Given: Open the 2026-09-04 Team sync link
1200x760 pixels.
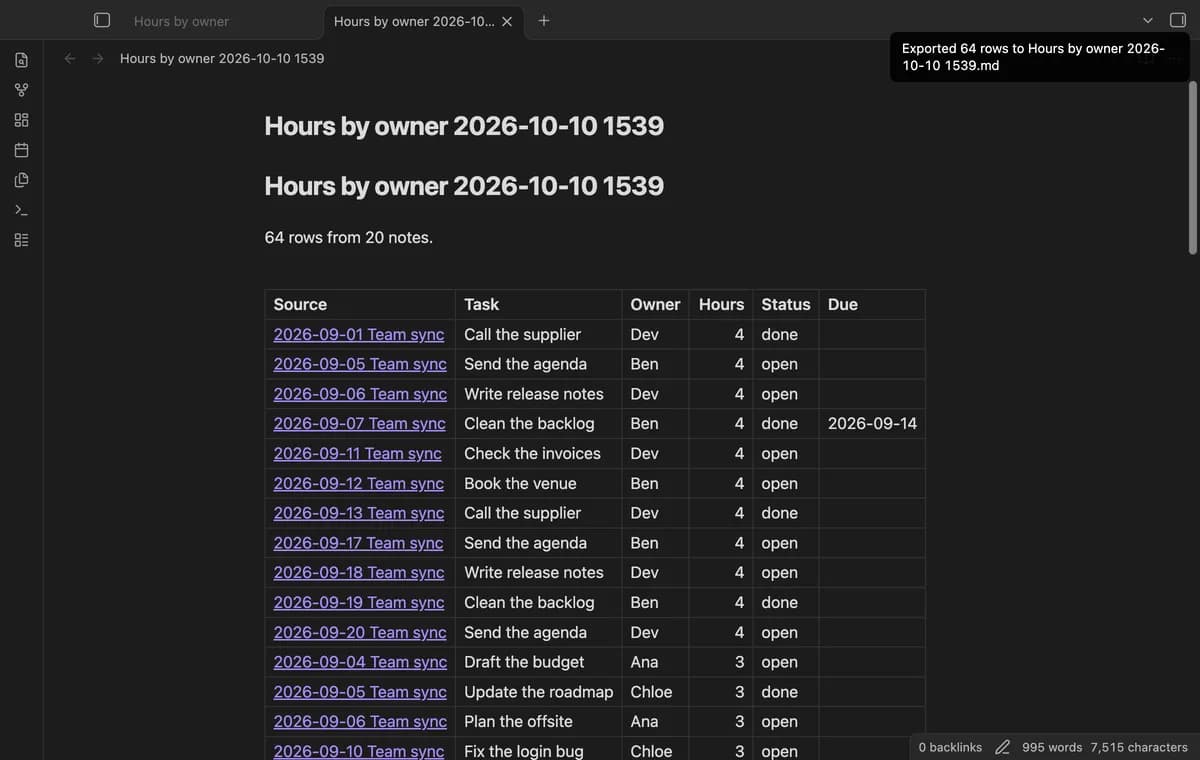Looking at the screenshot, I should pyautogui.click(x=360, y=662).
